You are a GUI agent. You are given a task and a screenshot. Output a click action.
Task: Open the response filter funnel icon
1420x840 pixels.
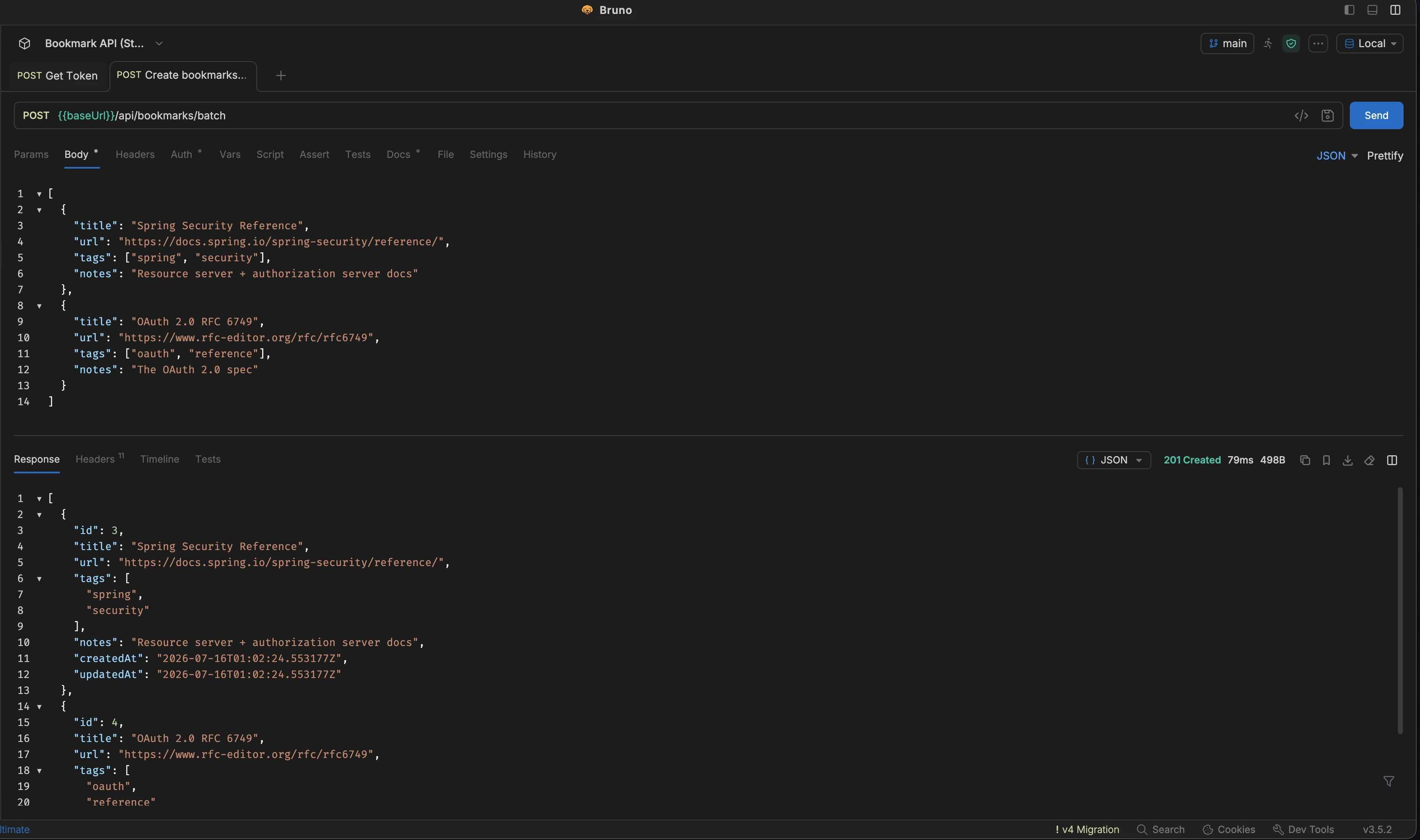[x=1388, y=781]
